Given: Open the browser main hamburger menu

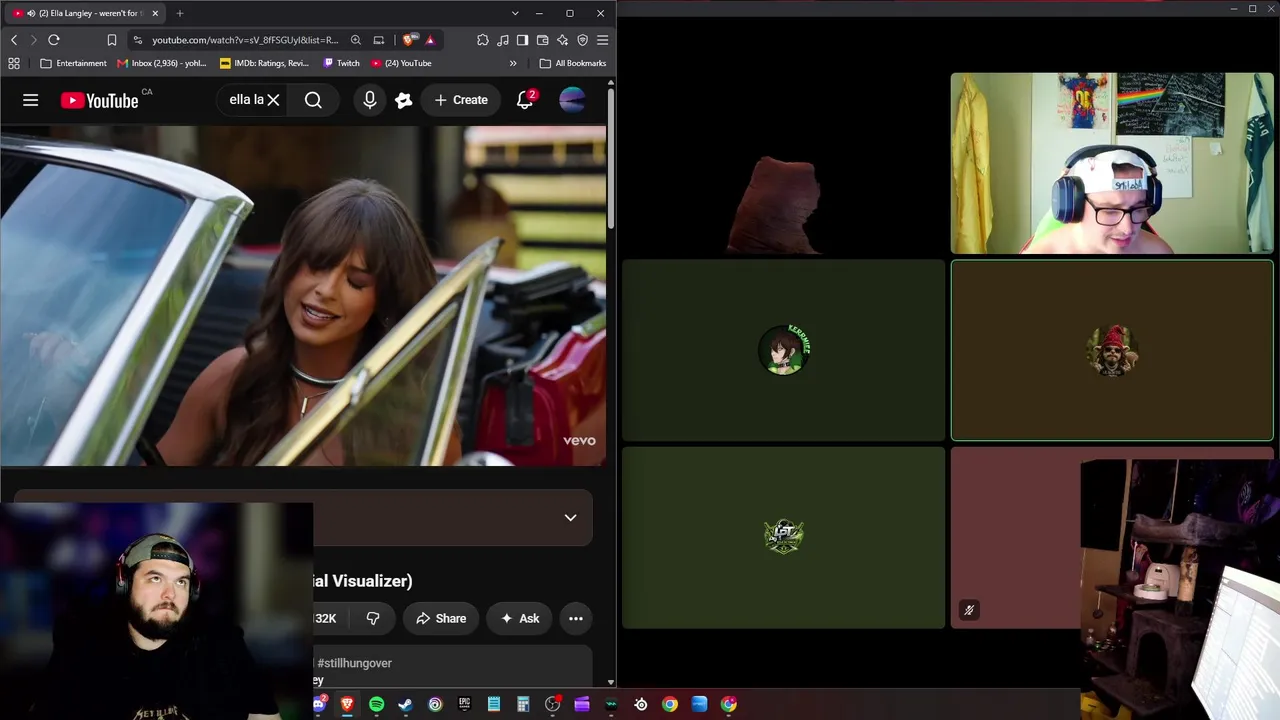Looking at the screenshot, I should 602,40.
